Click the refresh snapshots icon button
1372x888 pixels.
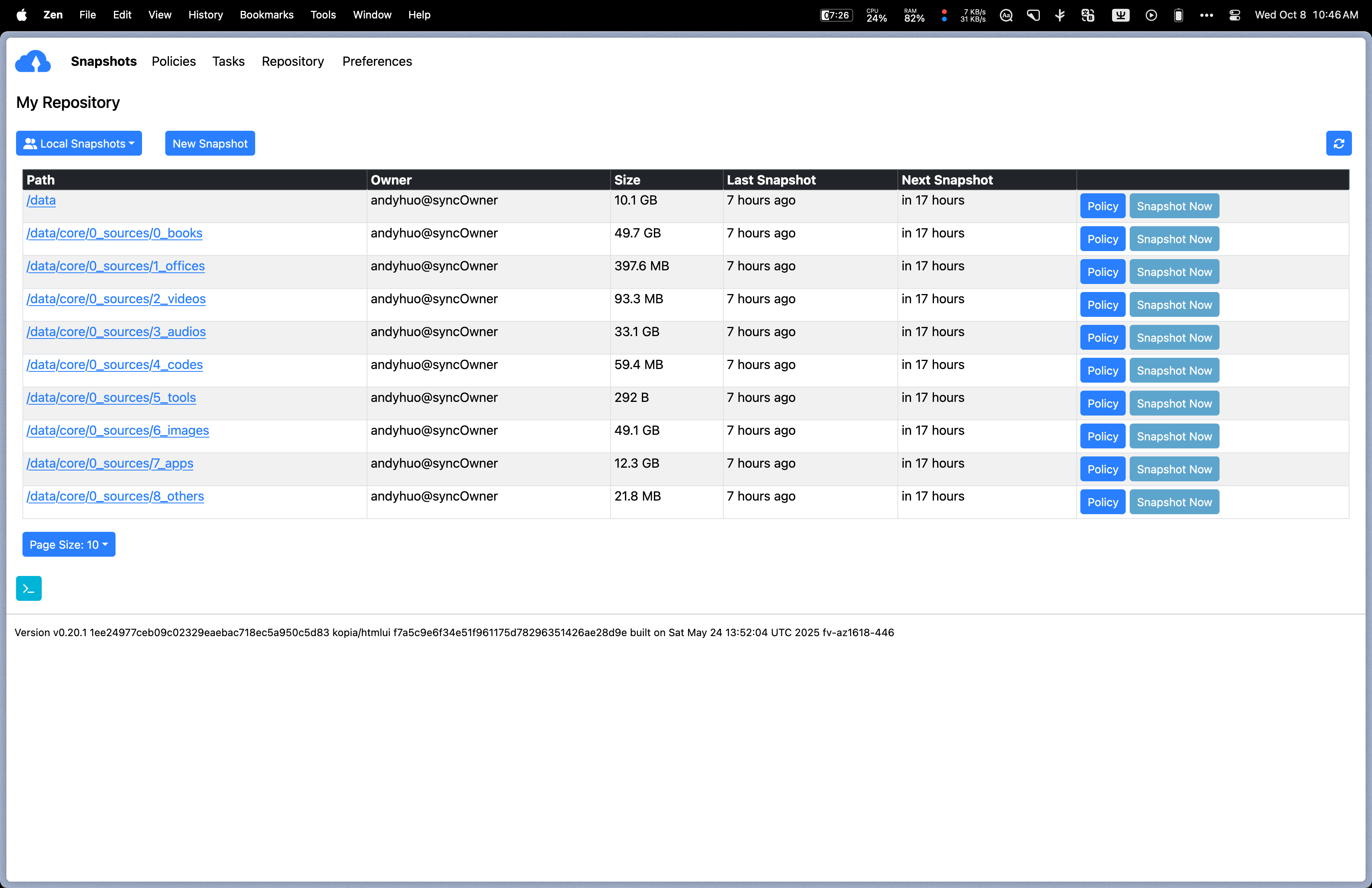point(1339,144)
